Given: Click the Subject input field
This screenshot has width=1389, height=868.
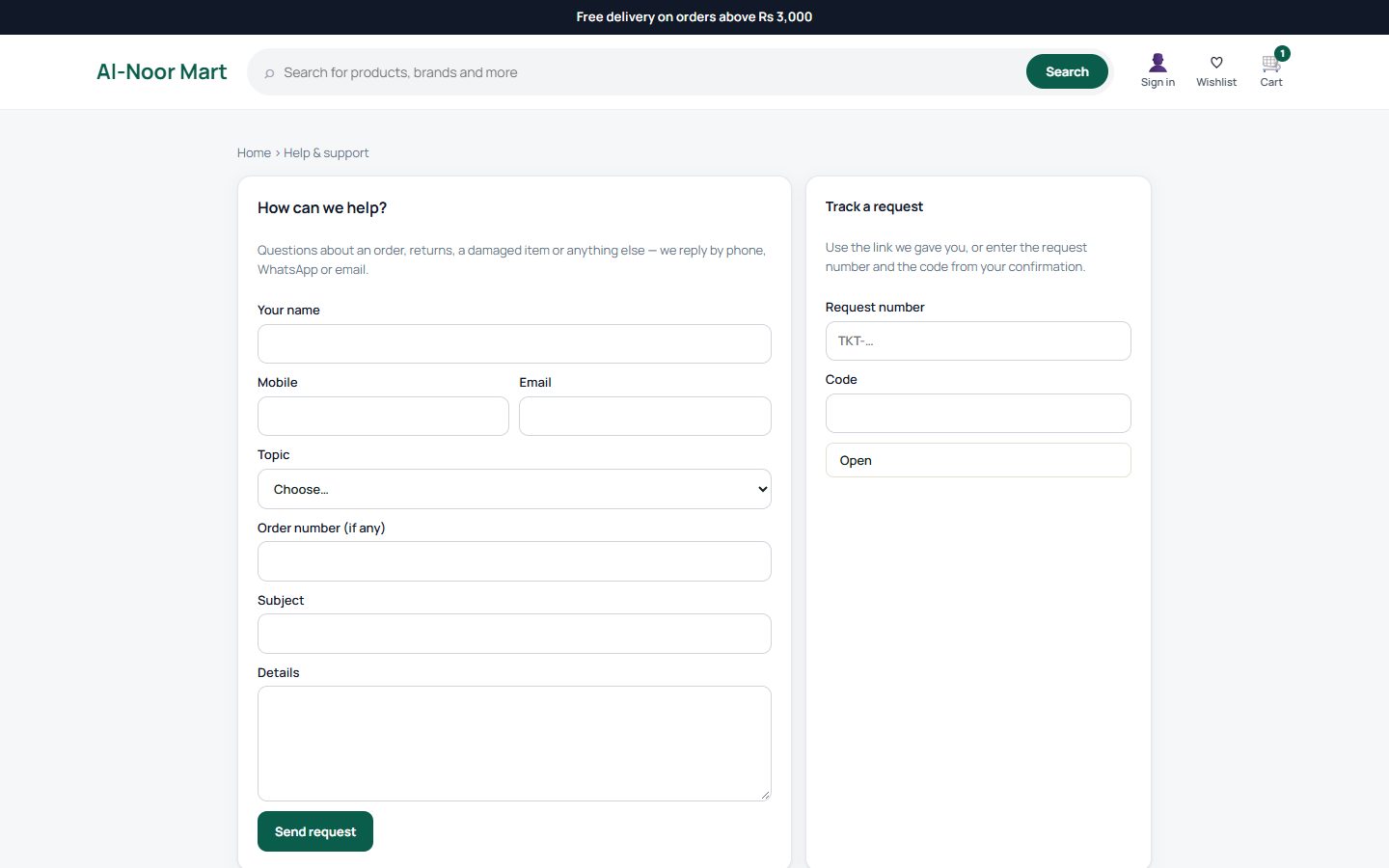Looking at the screenshot, I should (x=514, y=634).
